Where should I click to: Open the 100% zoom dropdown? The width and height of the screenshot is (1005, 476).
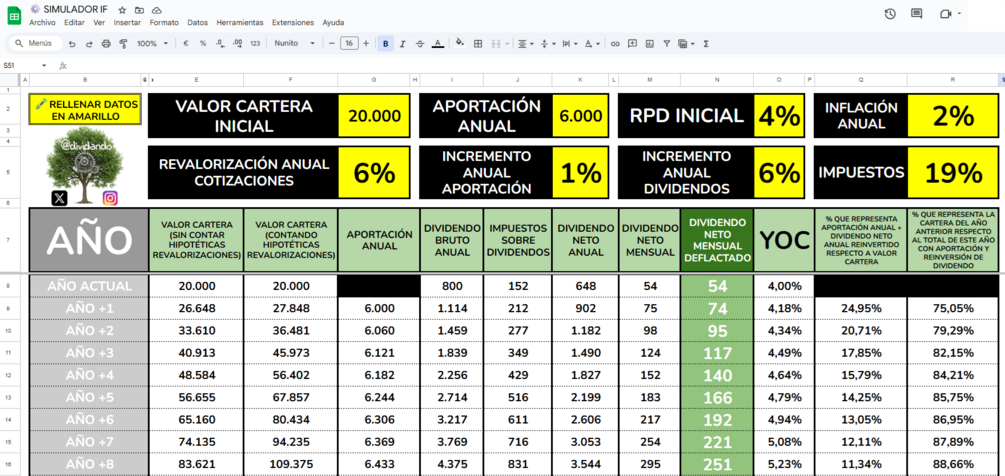153,44
